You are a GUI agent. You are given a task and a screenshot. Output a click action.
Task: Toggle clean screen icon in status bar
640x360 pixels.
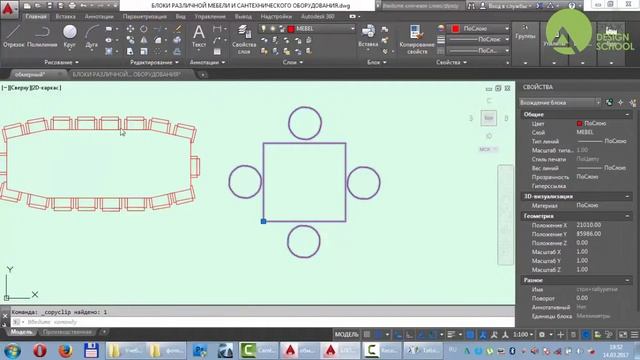(623, 335)
